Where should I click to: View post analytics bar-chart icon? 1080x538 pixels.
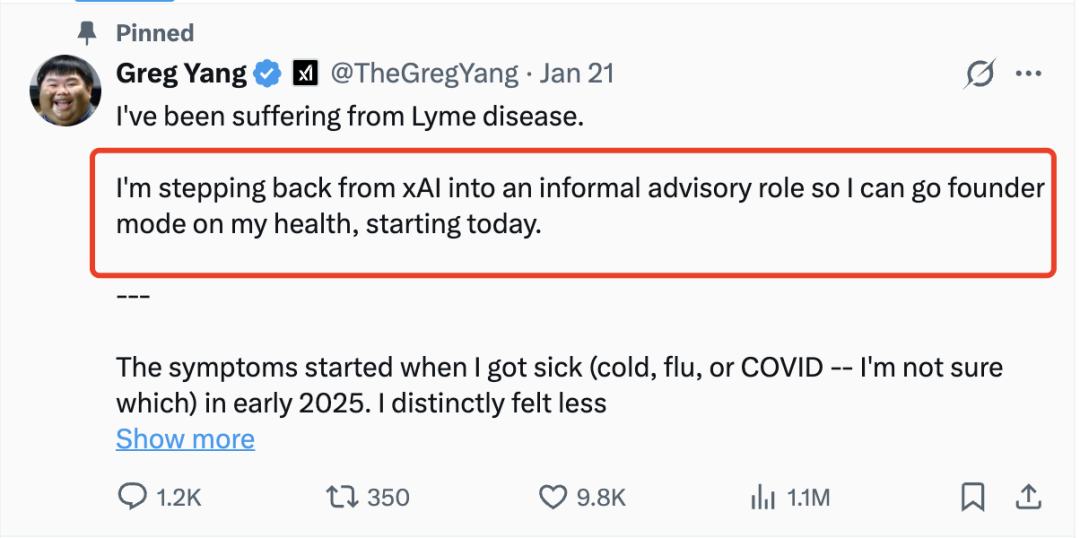[x=763, y=497]
